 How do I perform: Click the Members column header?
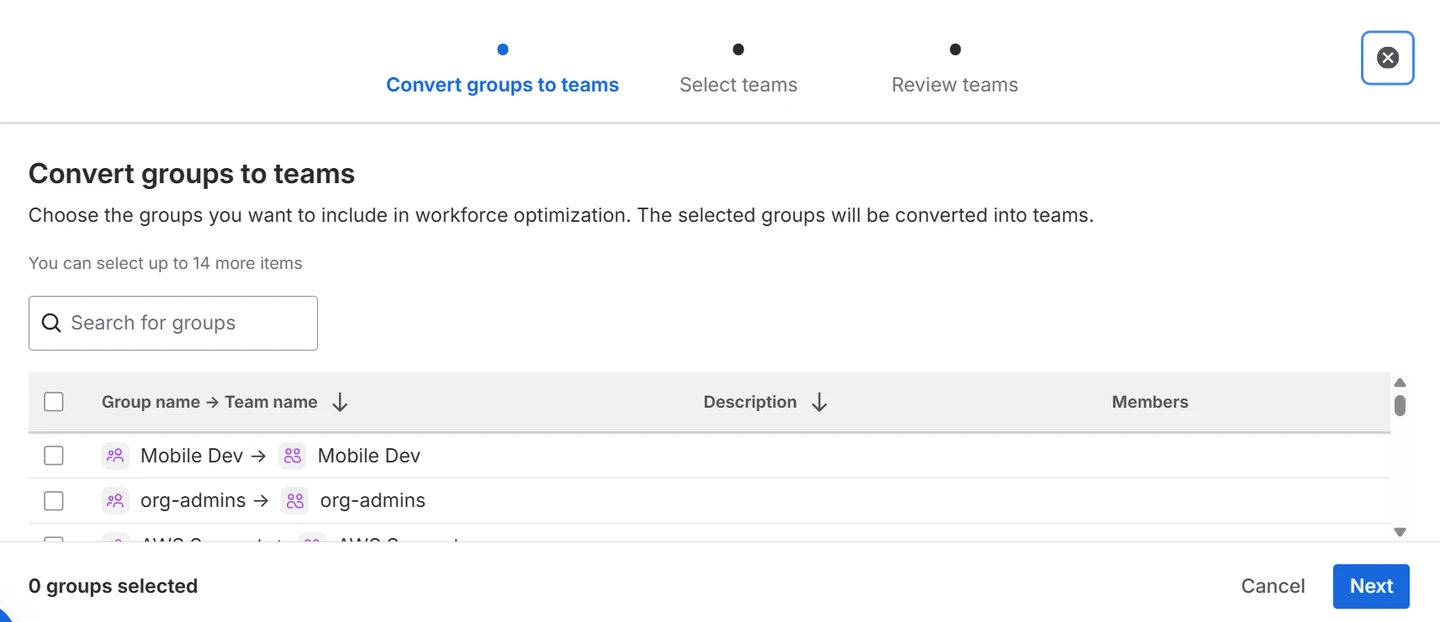[x=1150, y=402]
